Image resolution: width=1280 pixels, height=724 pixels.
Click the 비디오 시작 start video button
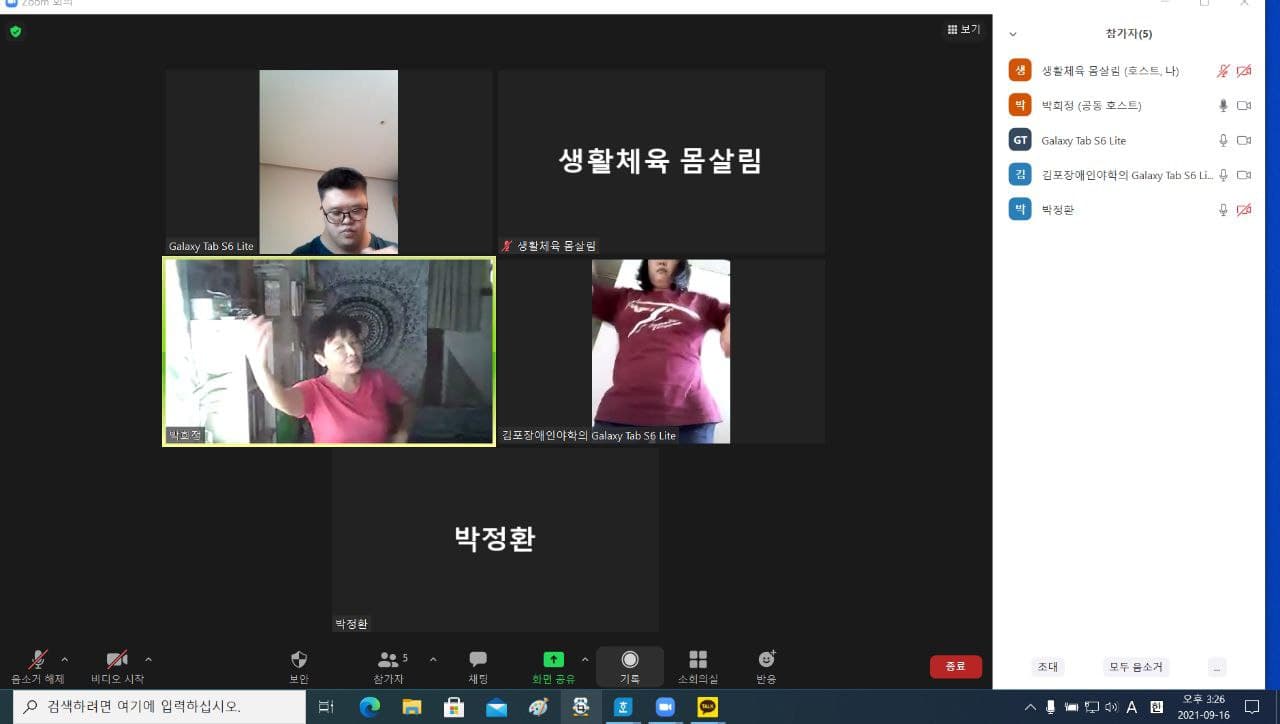pos(117,666)
